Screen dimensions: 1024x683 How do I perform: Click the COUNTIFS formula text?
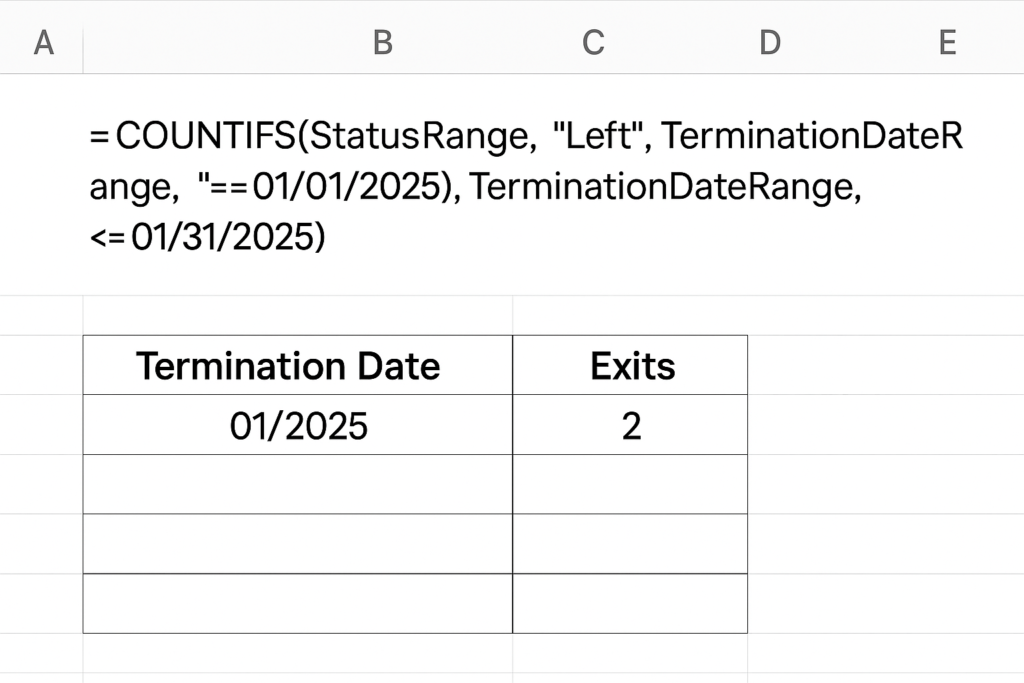[x=526, y=186]
